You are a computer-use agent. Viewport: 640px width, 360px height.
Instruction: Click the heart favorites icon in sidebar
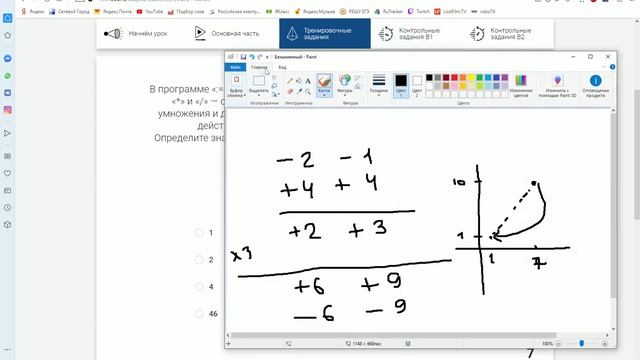point(7,173)
